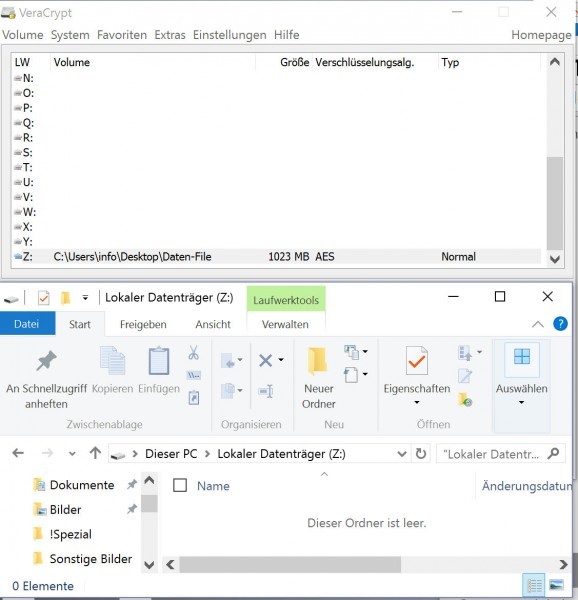Open recent locations dropdown arrow
The height and width of the screenshot is (600, 578).
72,454
